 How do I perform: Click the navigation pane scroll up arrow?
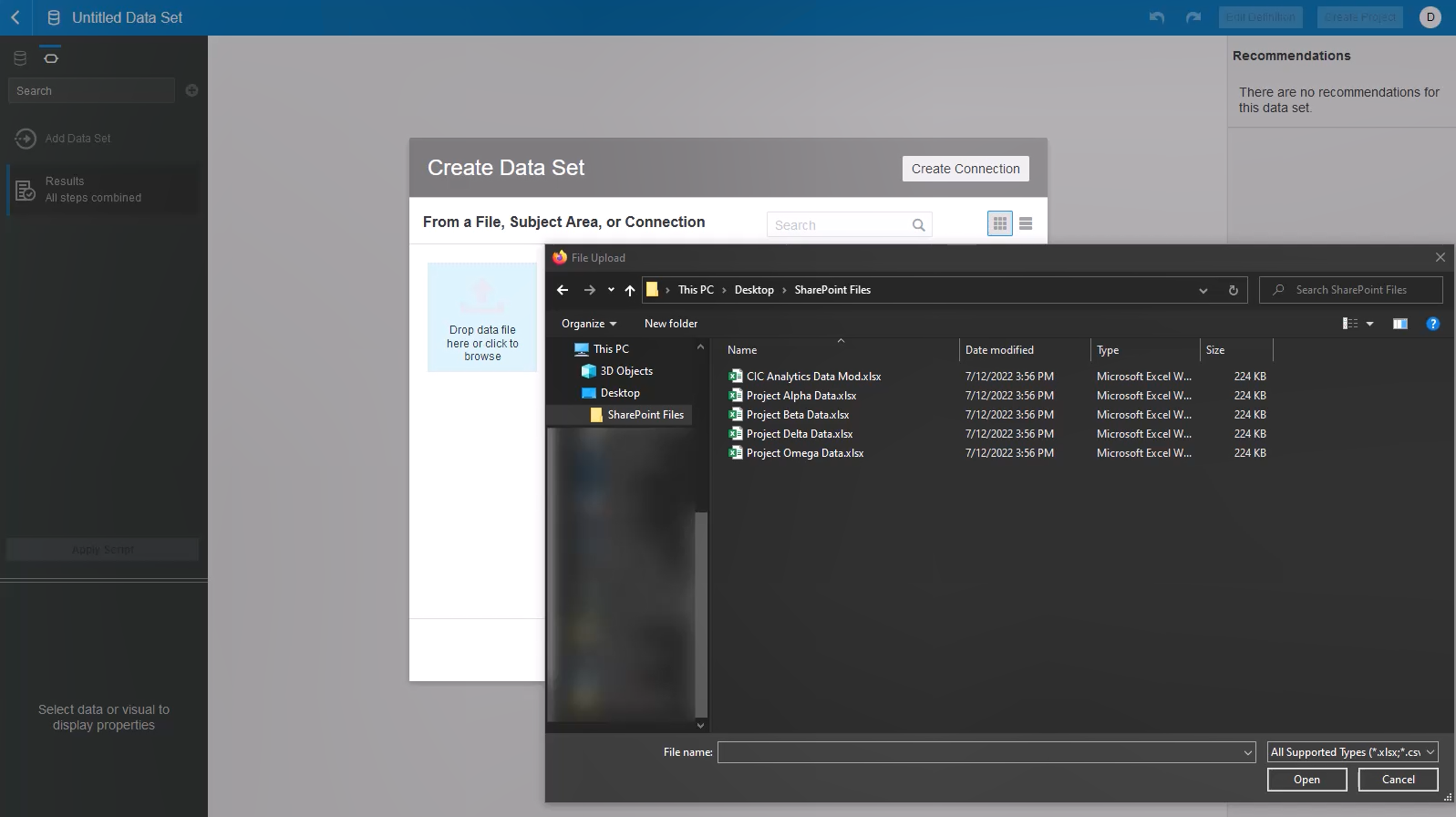[x=700, y=347]
